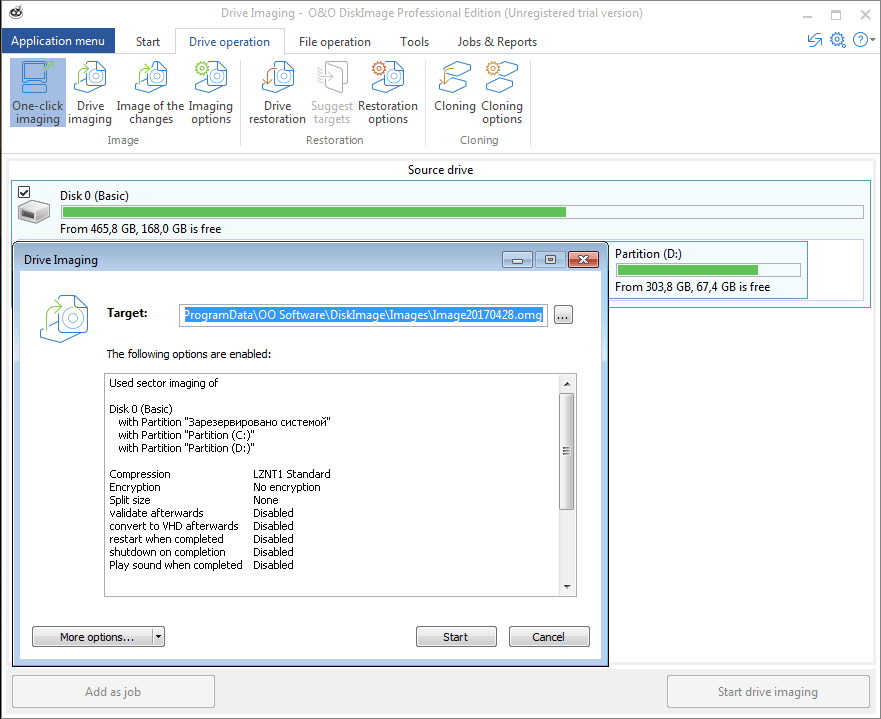Screen dimensions: 881x719
Task: Minimize the Drive Imaging dialog
Action: click(x=517, y=260)
